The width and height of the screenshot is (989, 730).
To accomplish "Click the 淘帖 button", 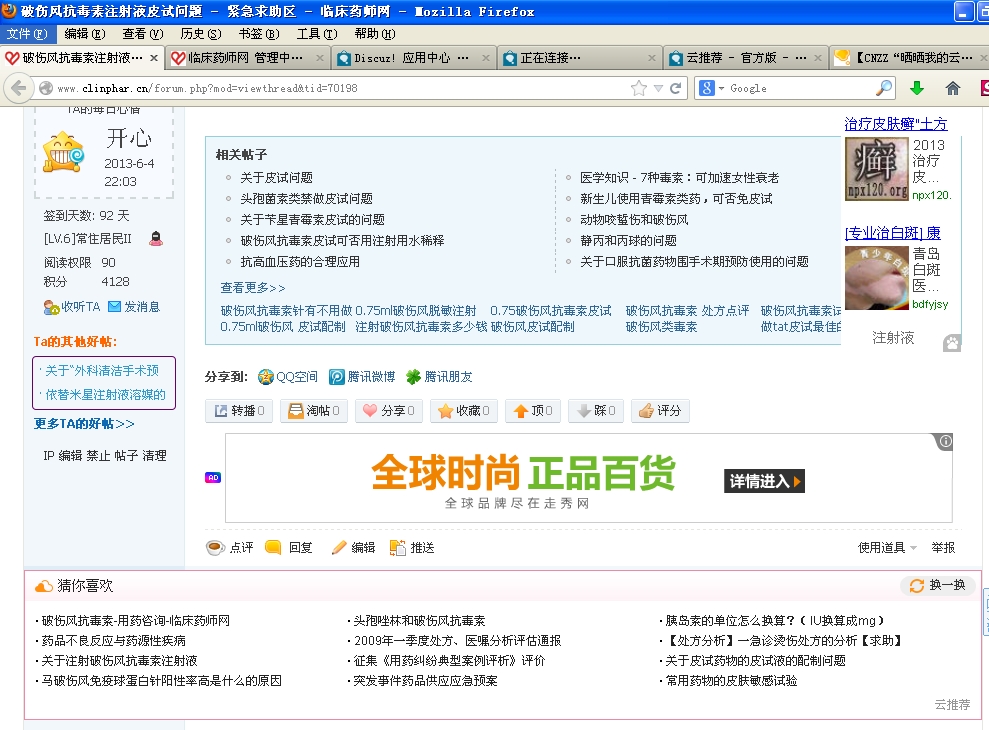I will coord(313,411).
